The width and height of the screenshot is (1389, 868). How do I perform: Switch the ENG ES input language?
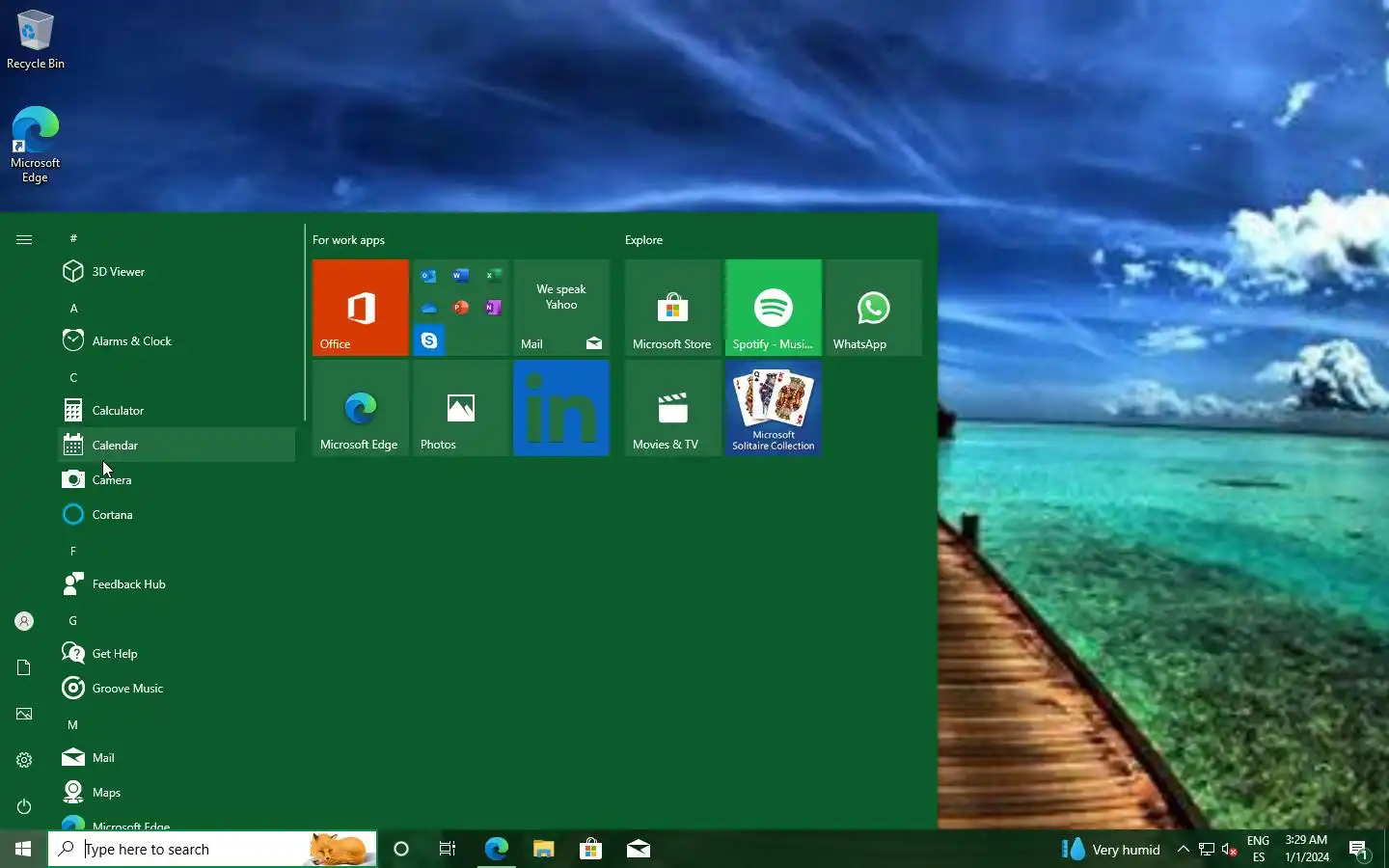click(x=1258, y=849)
